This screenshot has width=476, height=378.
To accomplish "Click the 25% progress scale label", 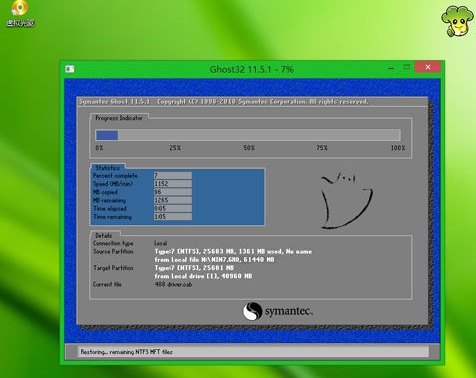I will pos(175,148).
